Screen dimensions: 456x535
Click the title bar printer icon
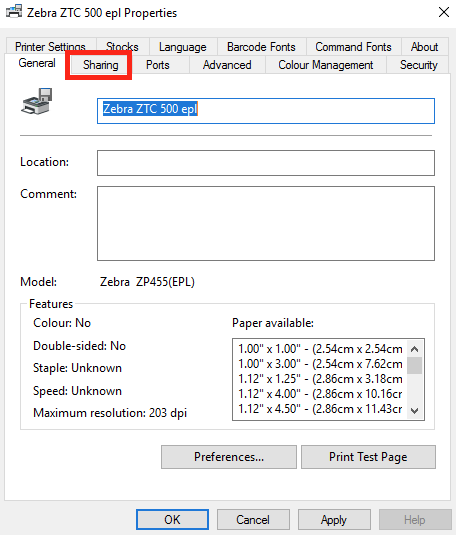pos(14,11)
